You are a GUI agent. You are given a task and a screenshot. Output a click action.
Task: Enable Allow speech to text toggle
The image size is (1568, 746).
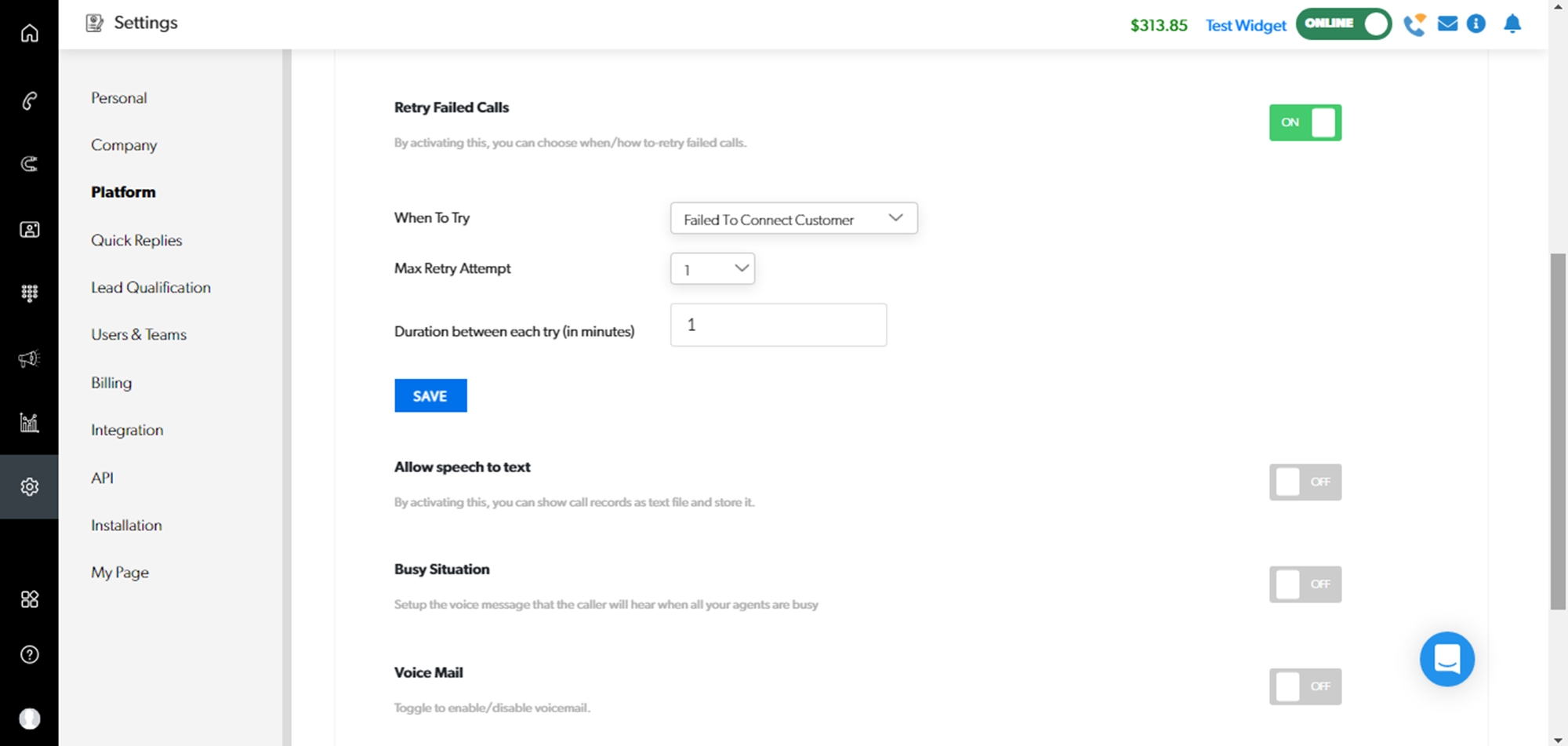[1305, 482]
